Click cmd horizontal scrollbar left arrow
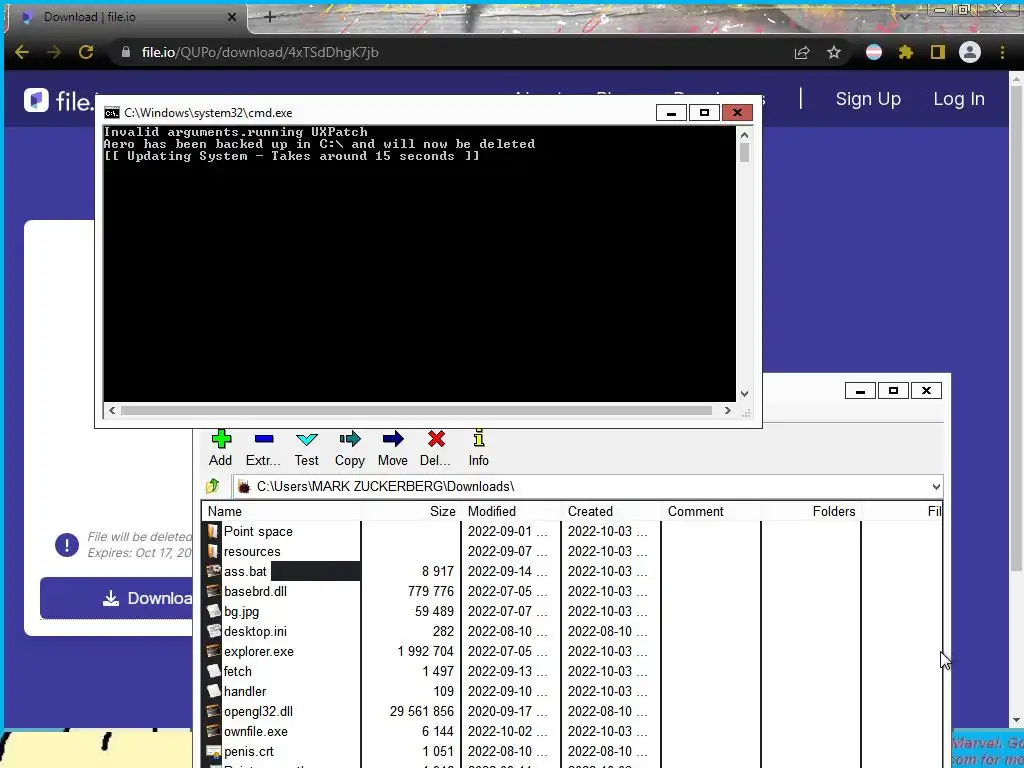Viewport: 1024px width, 768px height. pos(112,410)
